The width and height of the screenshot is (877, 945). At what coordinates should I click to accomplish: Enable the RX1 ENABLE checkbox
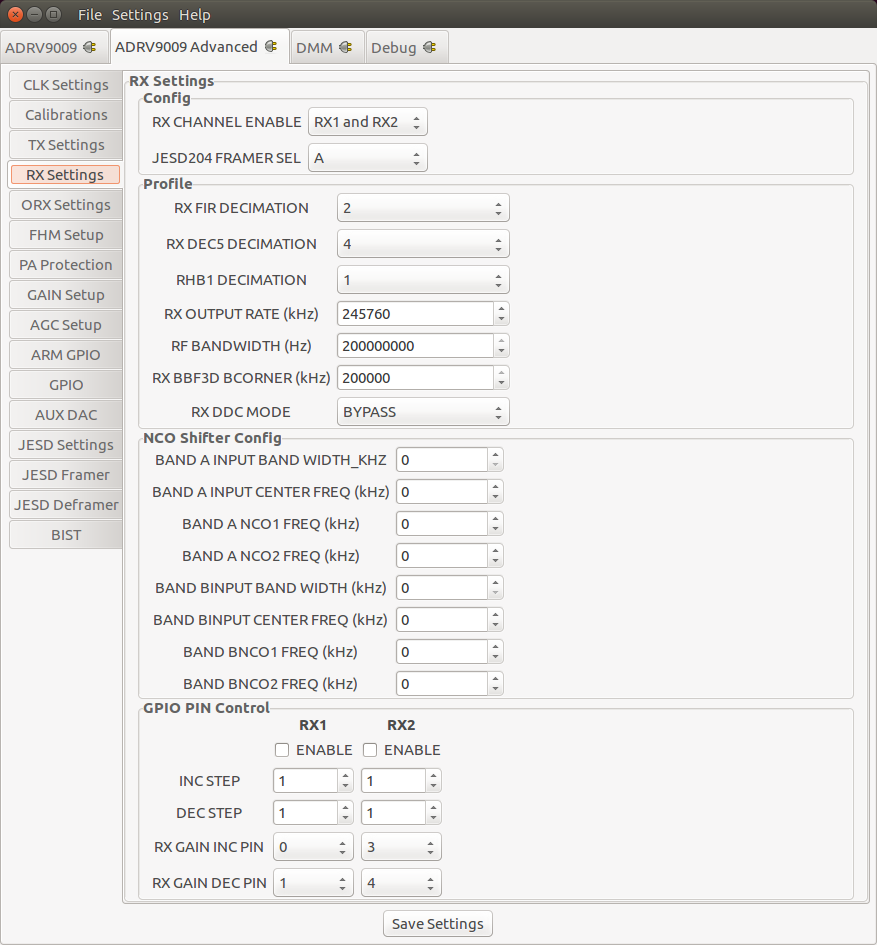point(283,750)
